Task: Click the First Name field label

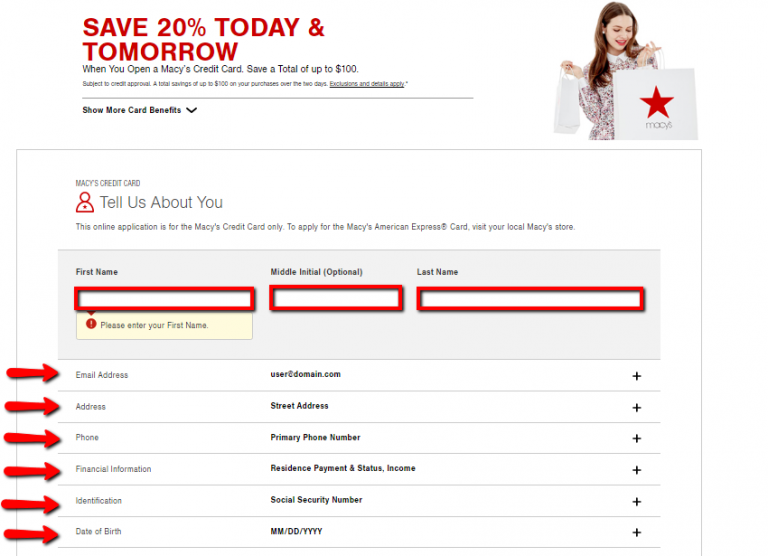Action: pos(96,272)
